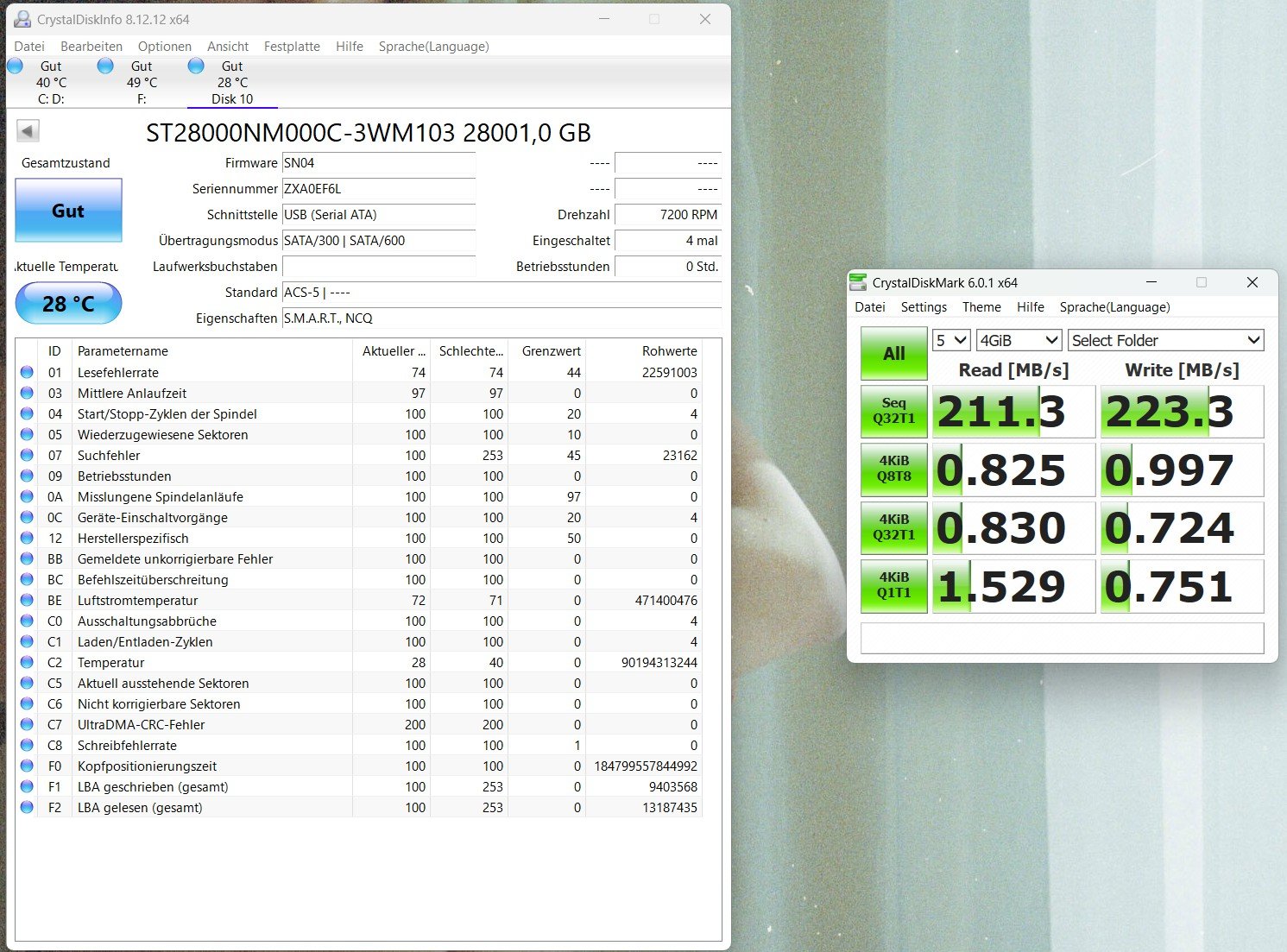Click the Gut health status button
1287x952 pixels.
tap(68, 211)
